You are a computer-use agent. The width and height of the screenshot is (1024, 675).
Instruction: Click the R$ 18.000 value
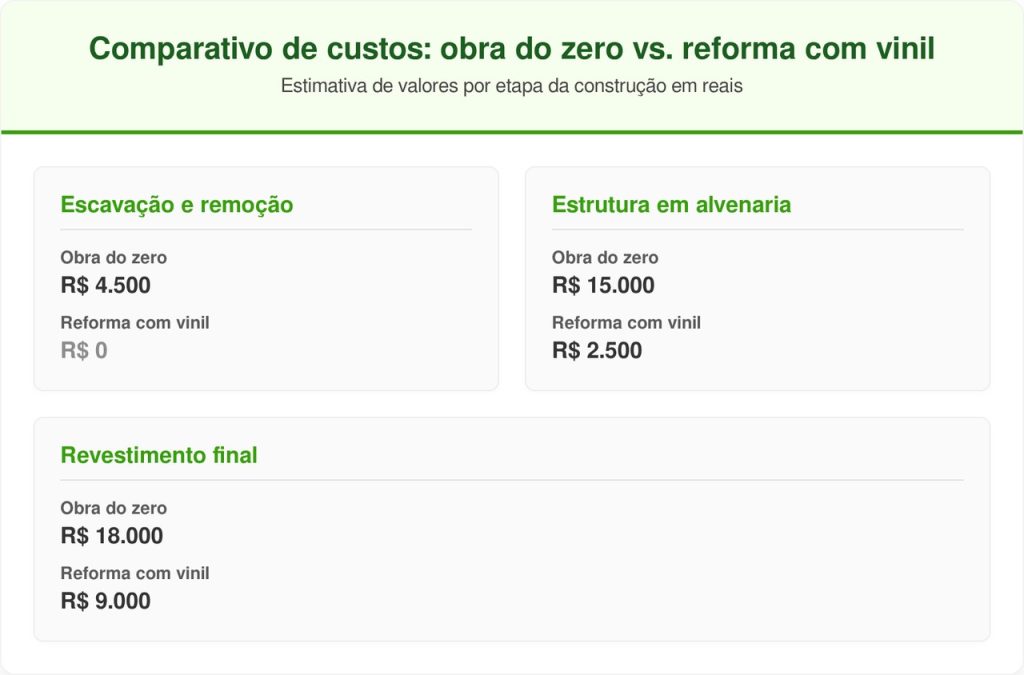coord(112,536)
